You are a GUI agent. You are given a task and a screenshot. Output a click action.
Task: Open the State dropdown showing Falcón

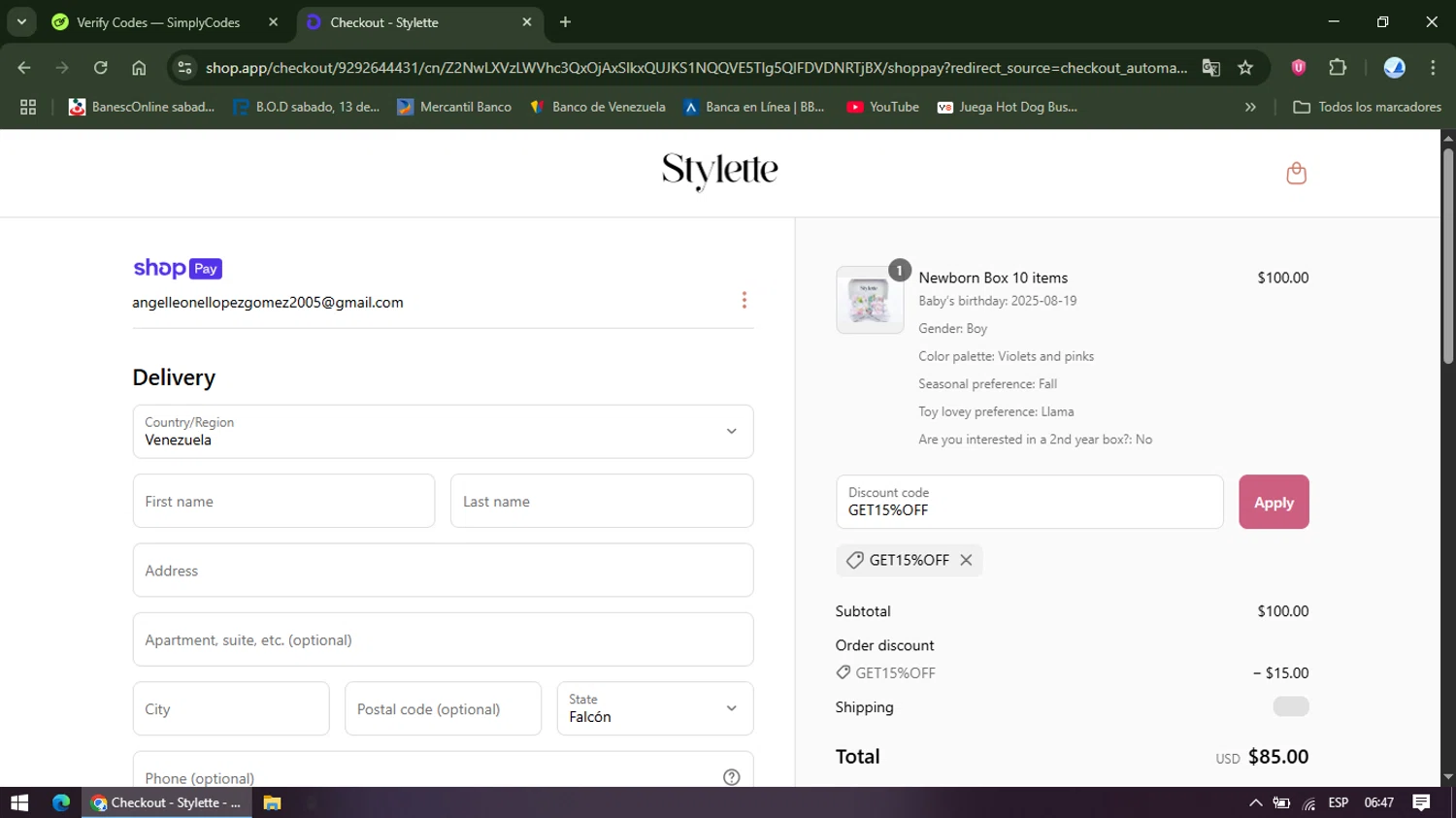coord(655,708)
